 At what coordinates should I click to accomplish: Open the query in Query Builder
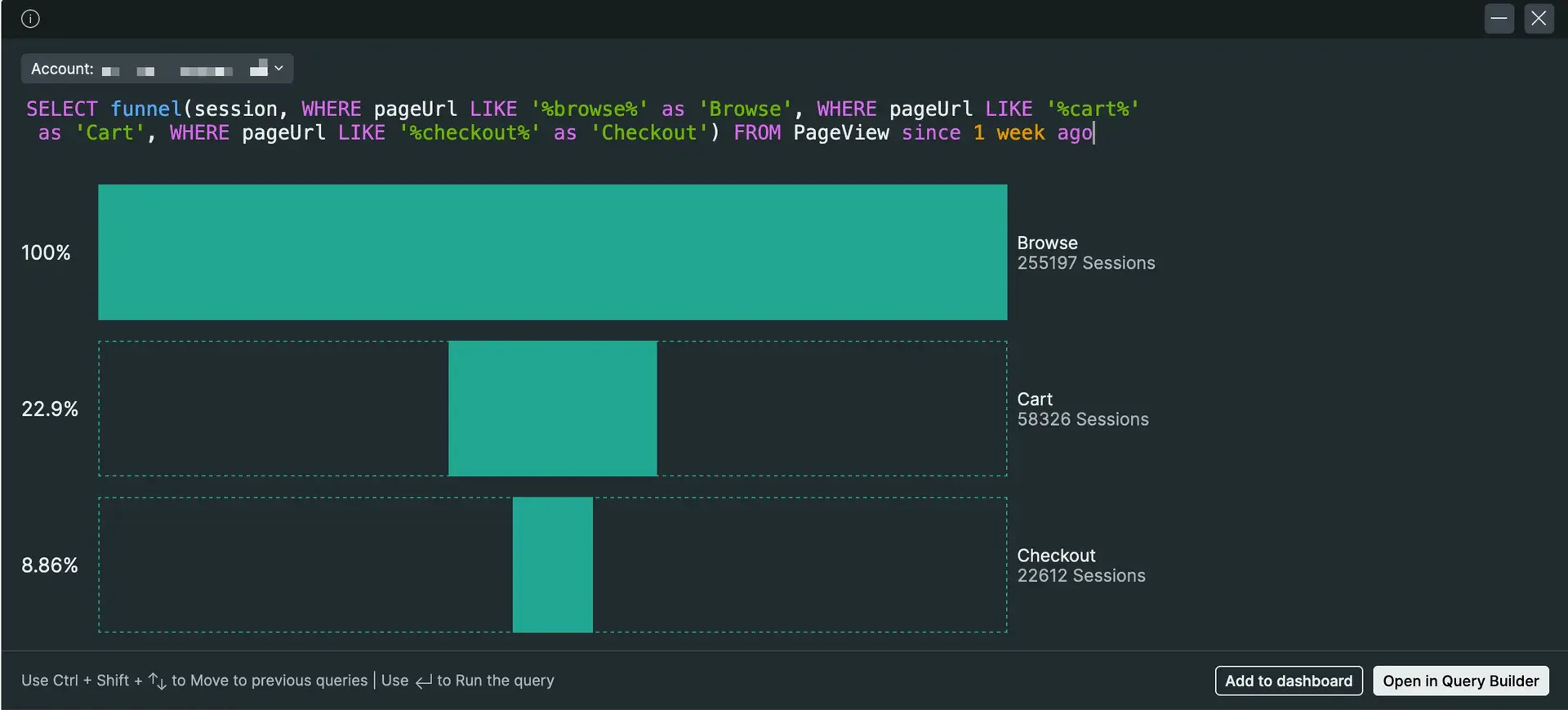1460,681
